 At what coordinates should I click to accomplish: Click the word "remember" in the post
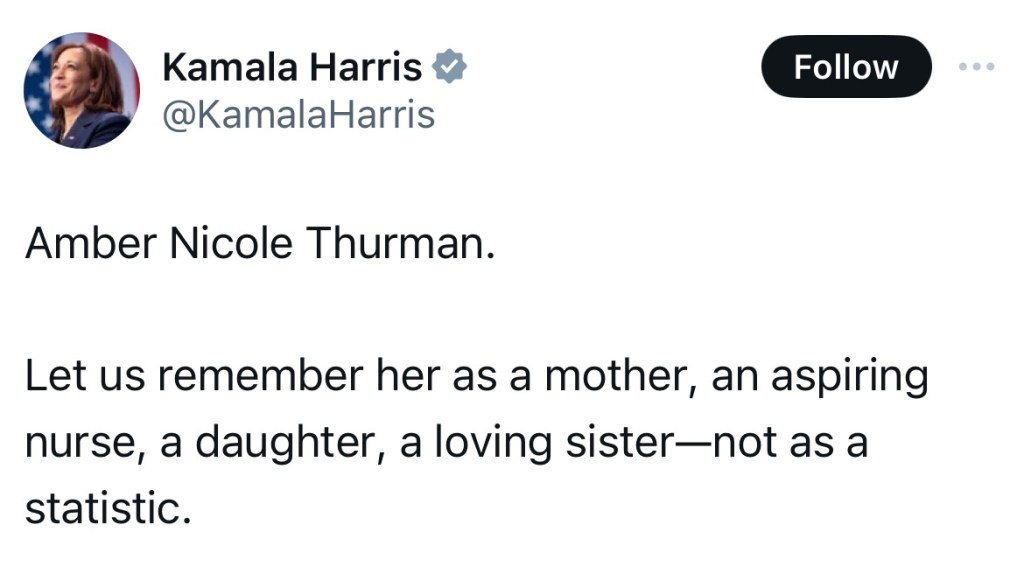pos(259,377)
